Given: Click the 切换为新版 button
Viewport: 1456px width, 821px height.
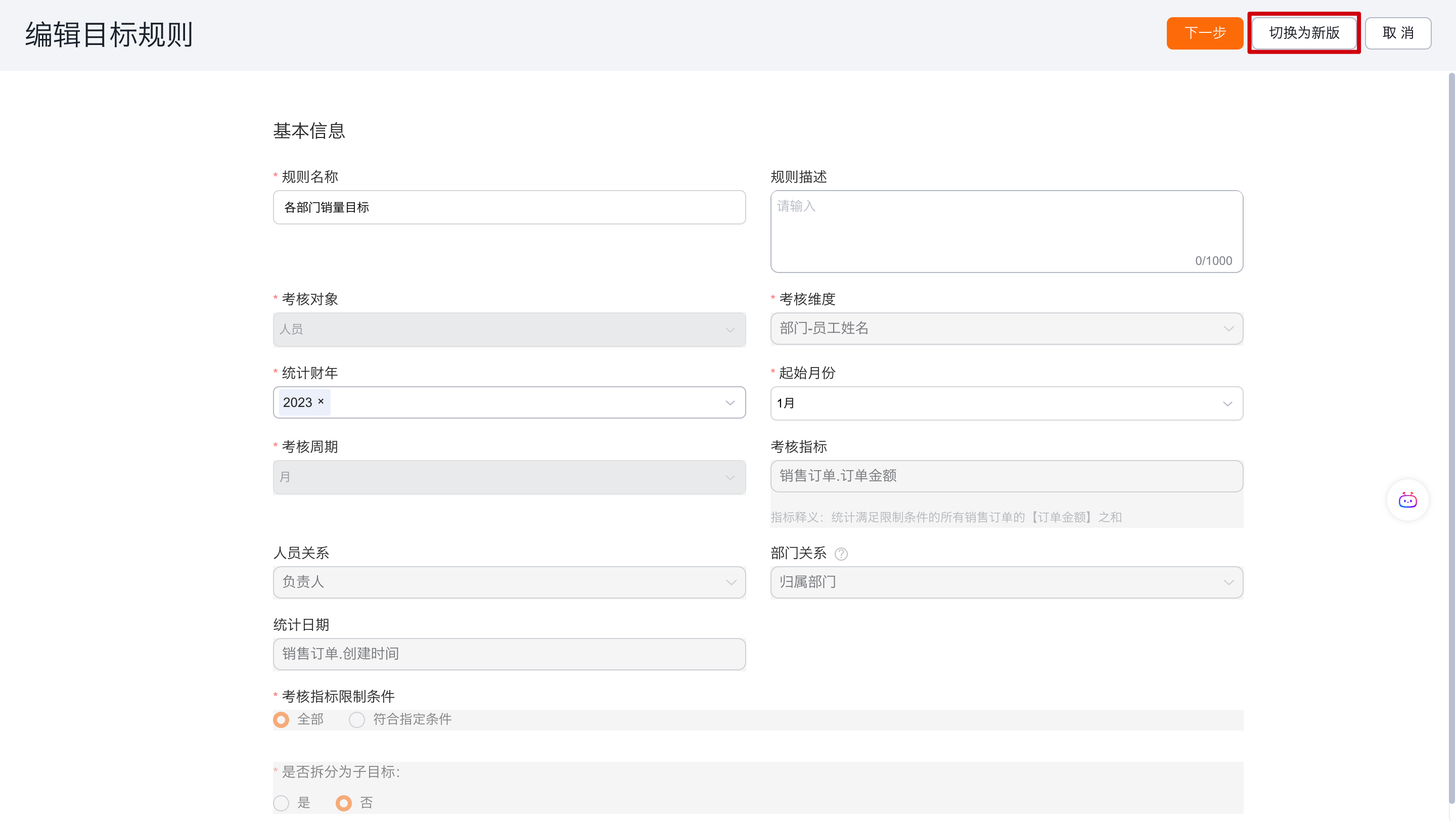Looking at the screenshot, I should tap(1304, 33).
